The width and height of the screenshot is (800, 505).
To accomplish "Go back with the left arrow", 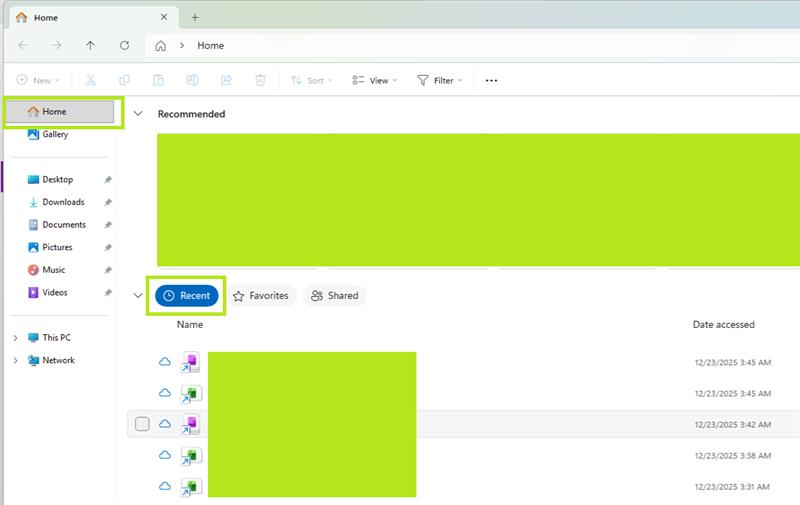I will click(x=22, y=45).
